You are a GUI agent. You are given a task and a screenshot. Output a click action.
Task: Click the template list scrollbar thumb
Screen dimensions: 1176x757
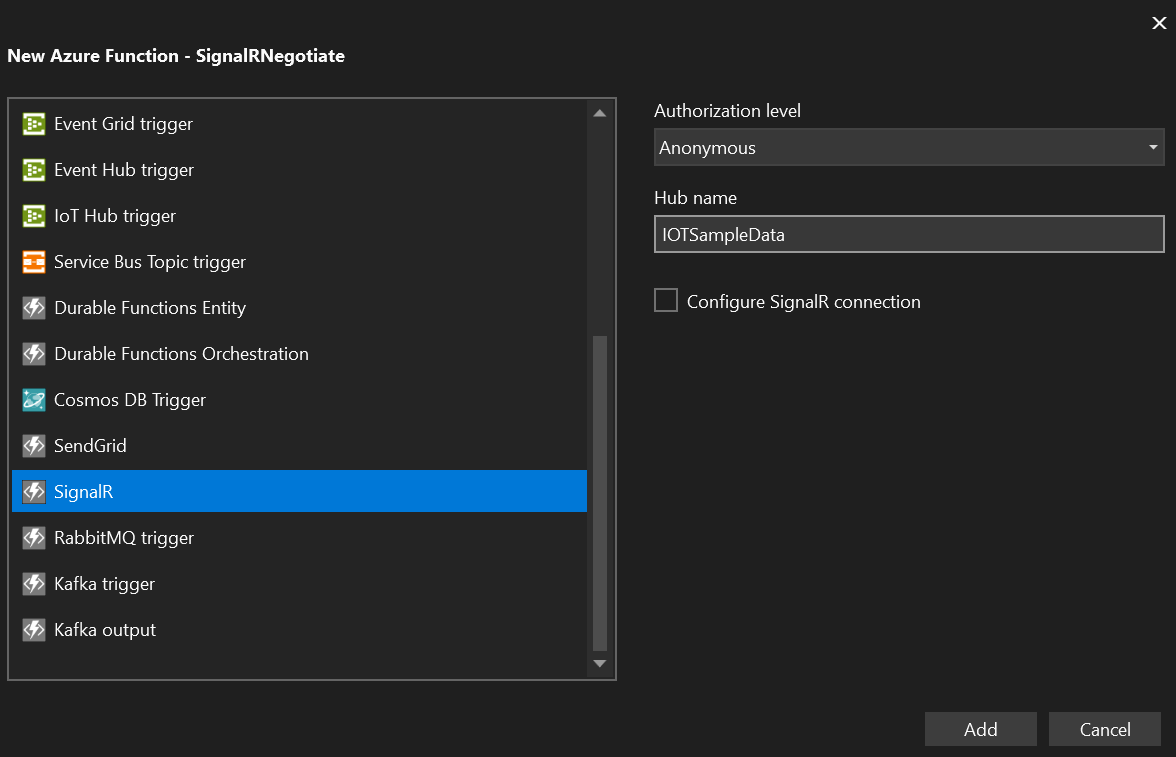[x=599, y=493]
